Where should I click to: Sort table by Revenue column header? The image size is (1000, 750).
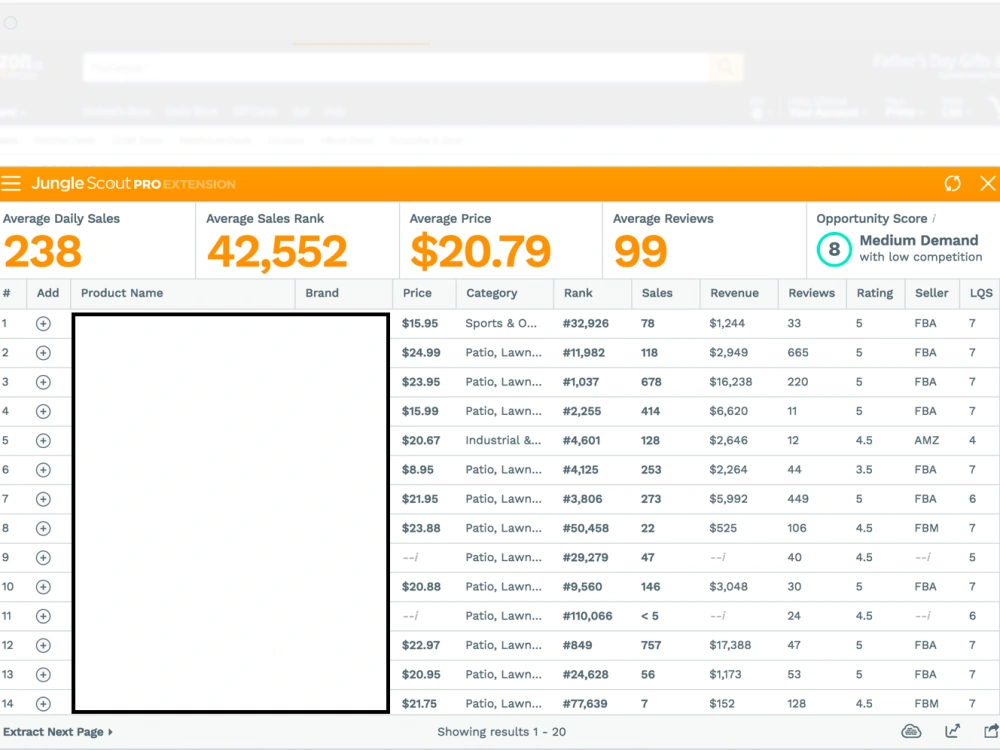coord(734,293)
